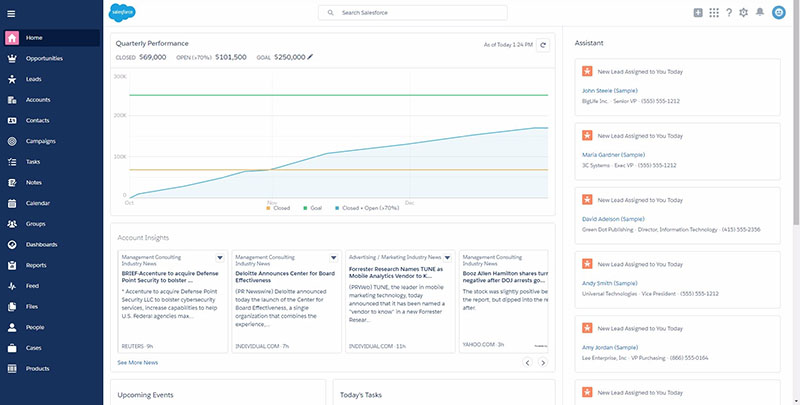Go to next Account Insights news
The image size is (800, 405).
(x=543, y=363)
